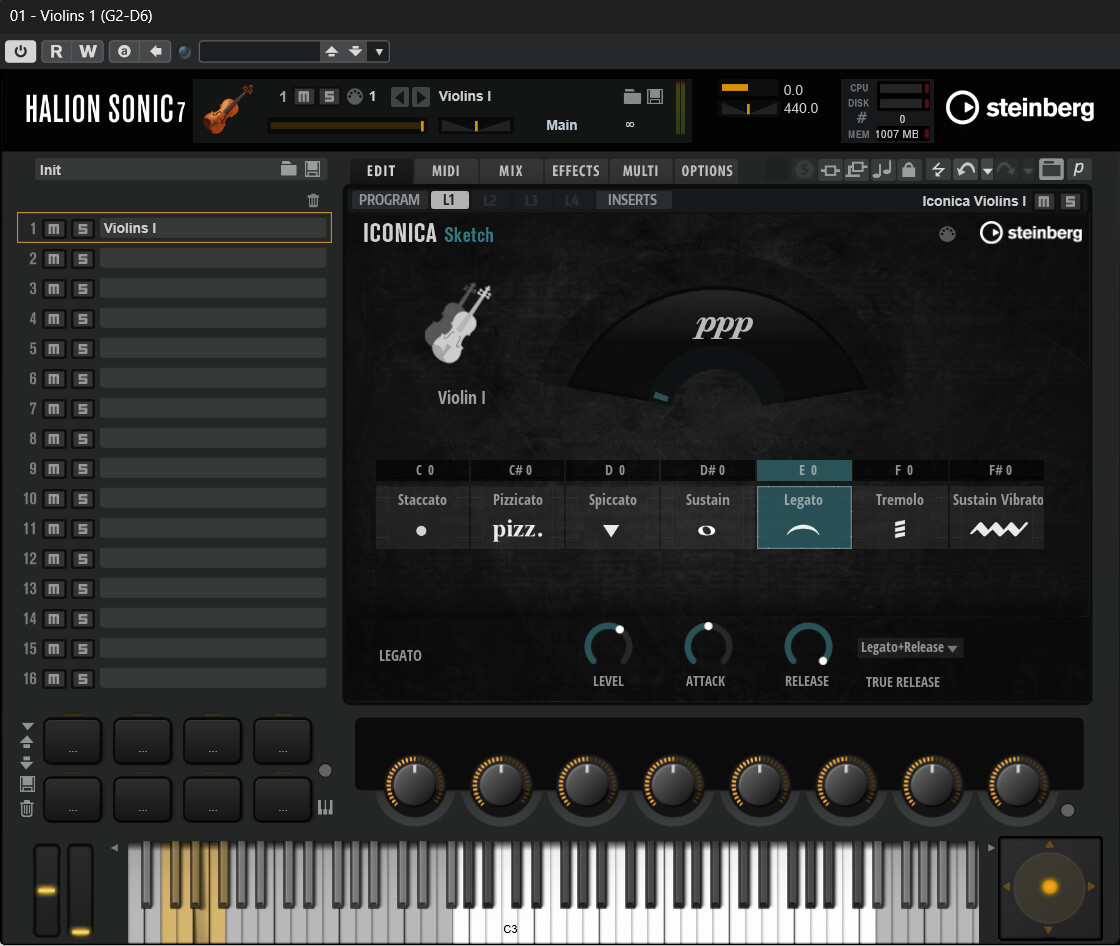This screenshot has width=1120, height=946.
Task: Click the MIDI reset lightning icon
Action: pos(937,170)
